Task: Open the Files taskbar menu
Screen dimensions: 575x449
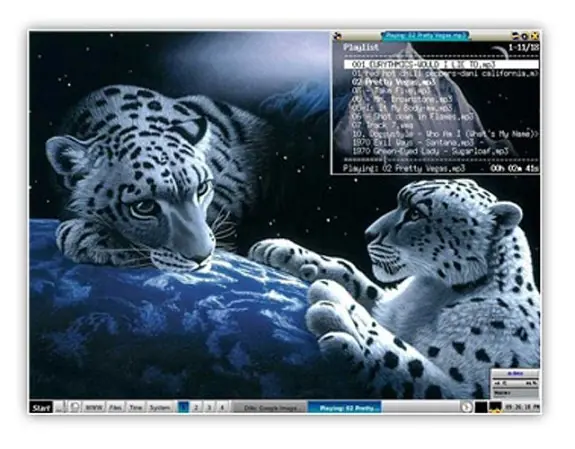Action: pyautogui.click(x=116, y=408)
